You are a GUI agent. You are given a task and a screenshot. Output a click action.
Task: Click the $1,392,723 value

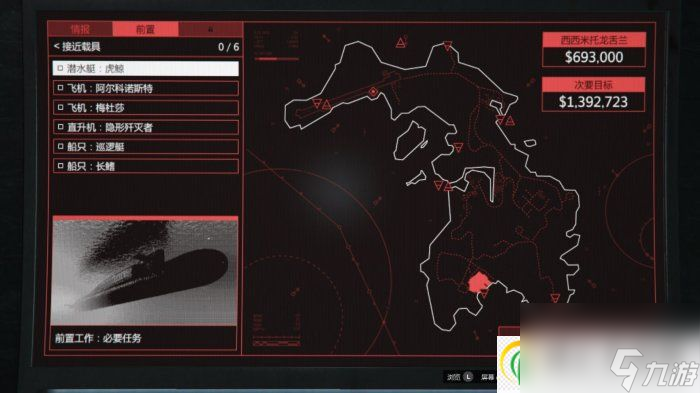593,102
